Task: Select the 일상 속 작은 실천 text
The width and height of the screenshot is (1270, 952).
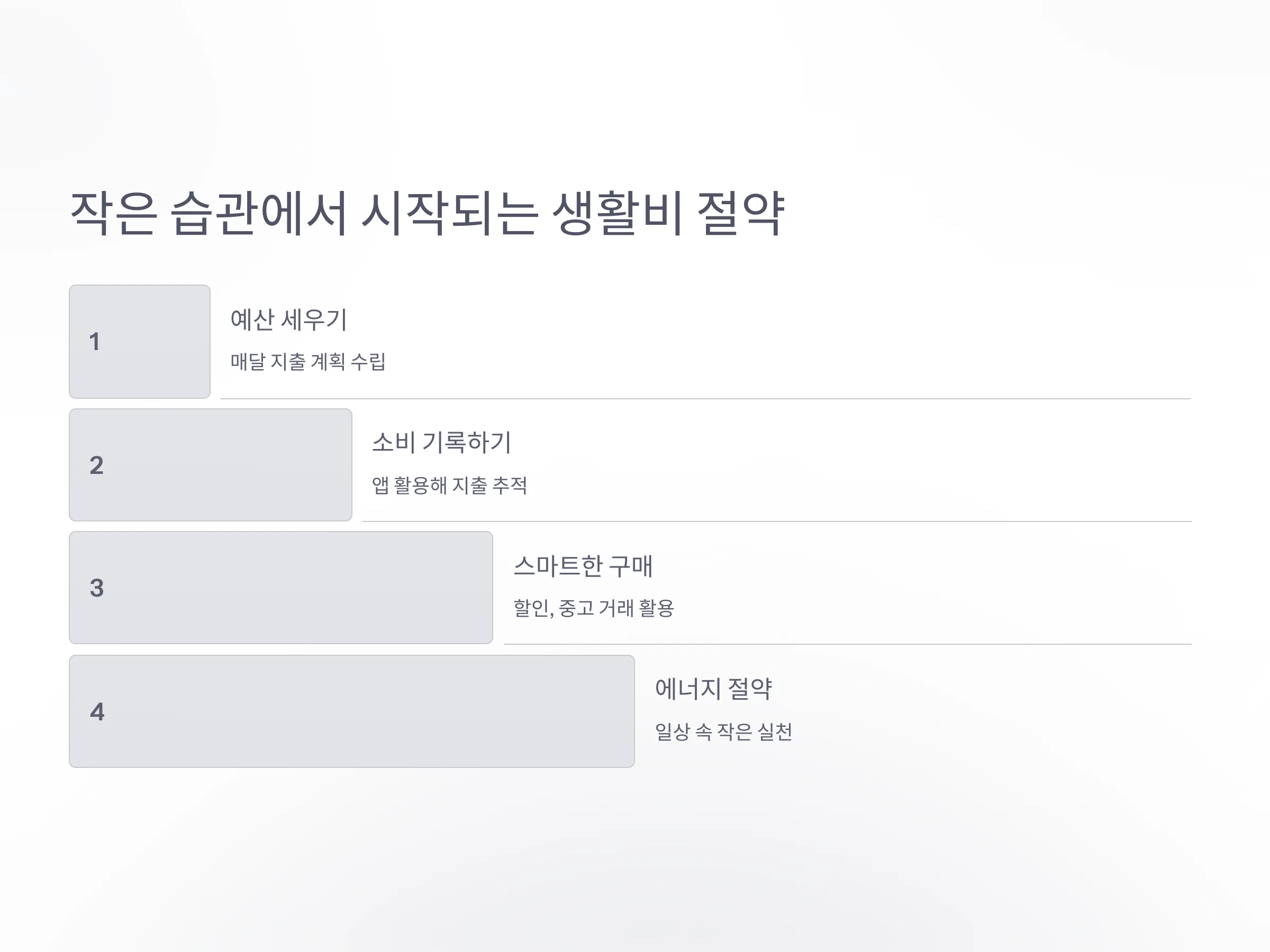Action: [x=723, y=731]
